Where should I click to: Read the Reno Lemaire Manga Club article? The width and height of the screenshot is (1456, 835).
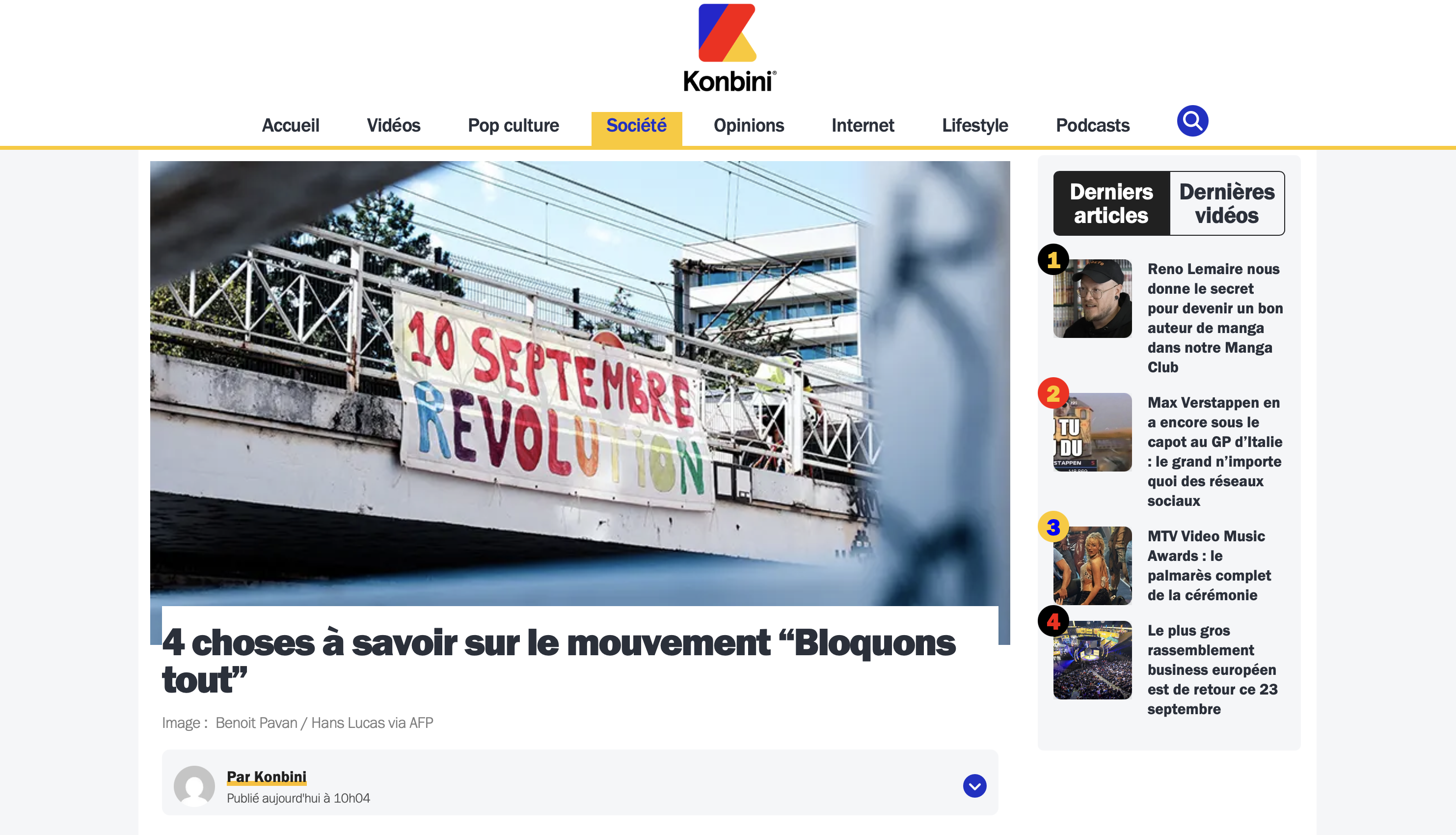pos(1215,318)
